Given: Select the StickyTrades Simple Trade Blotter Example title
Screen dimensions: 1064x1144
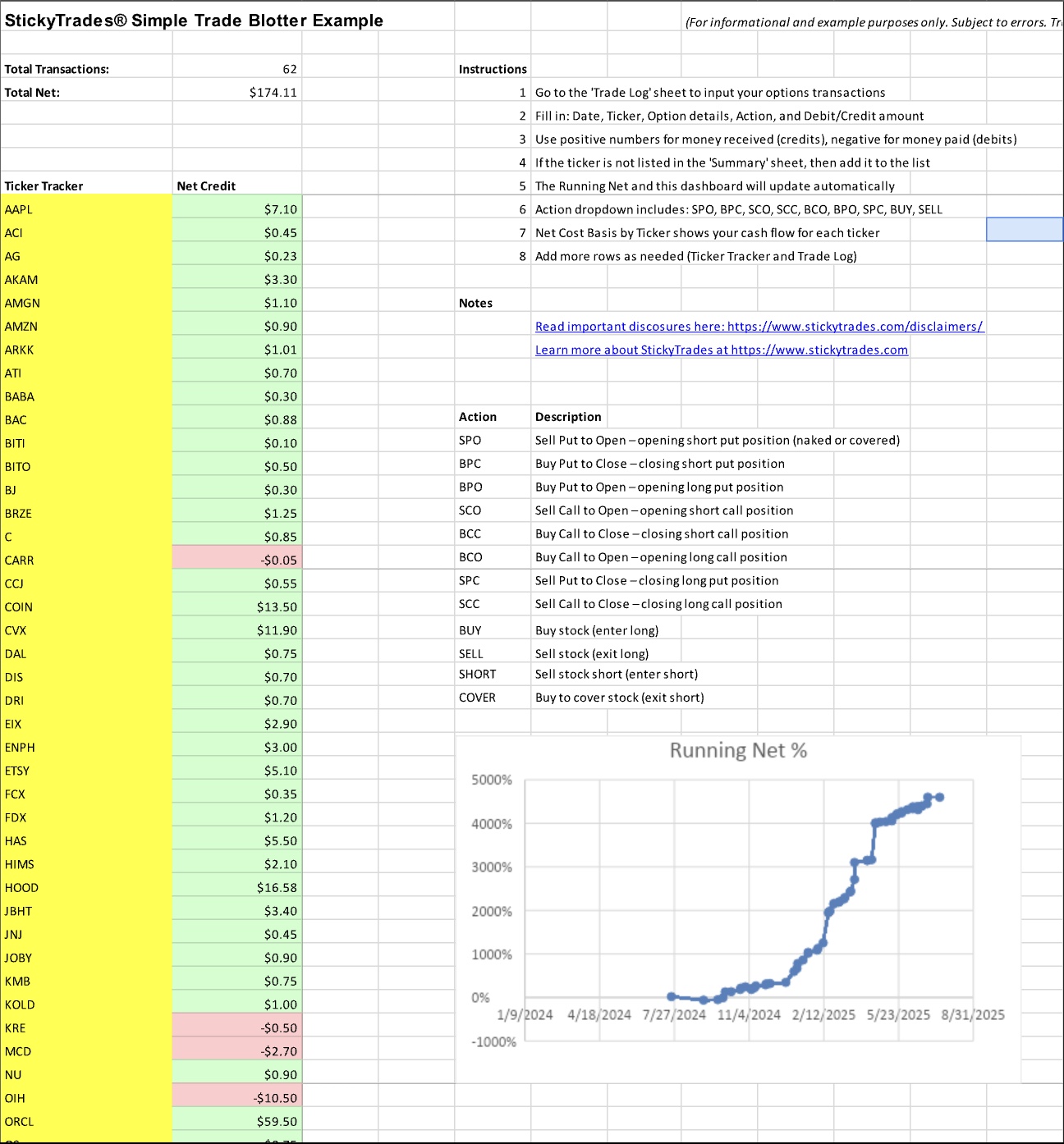Looking at the screenshot, I should tap(194, 21).
